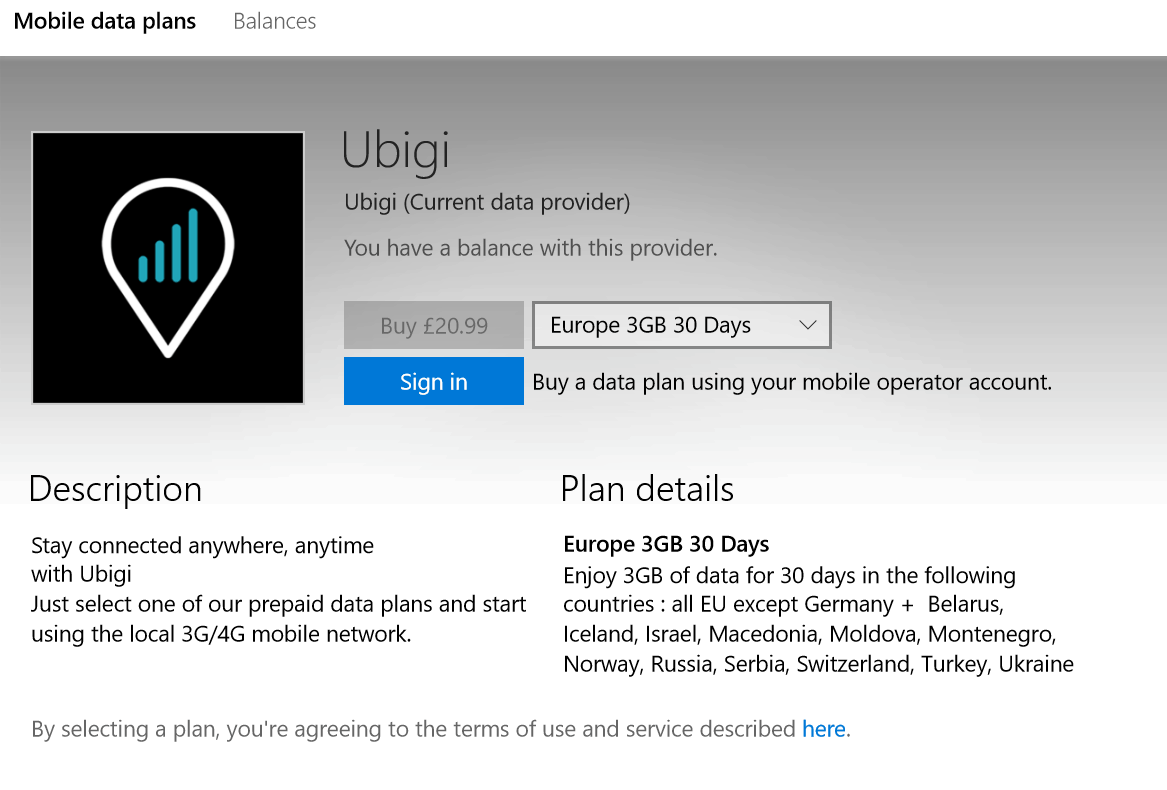Click the Description heading
The height and width of the screenshot is (790, 1167).
(115, 490)
